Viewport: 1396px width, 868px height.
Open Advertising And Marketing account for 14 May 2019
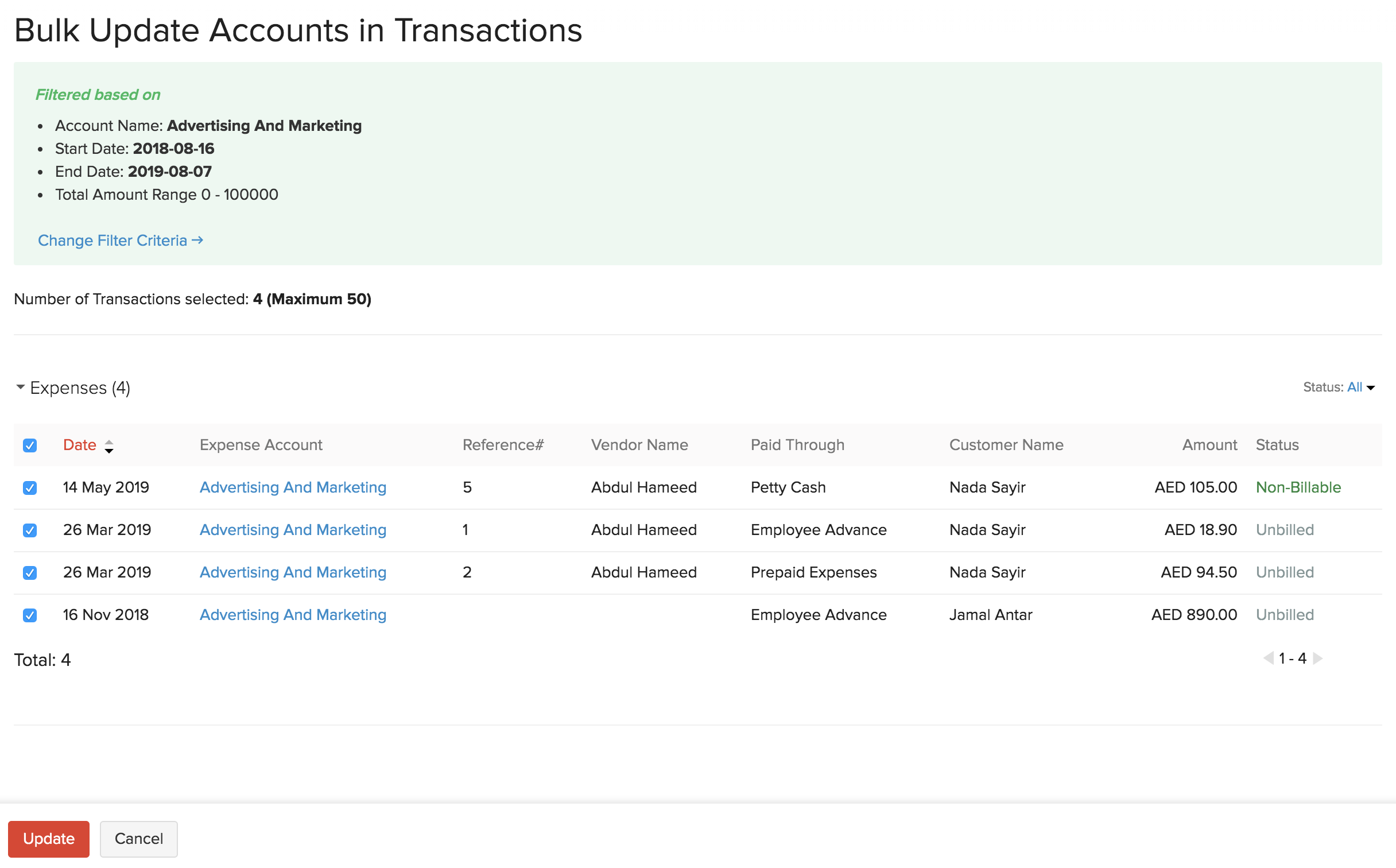coord(293,487)
